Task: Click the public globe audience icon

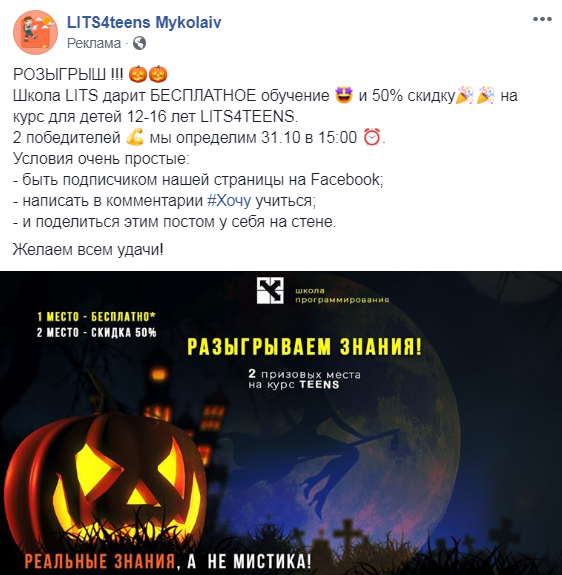Action: pos(140,43)
